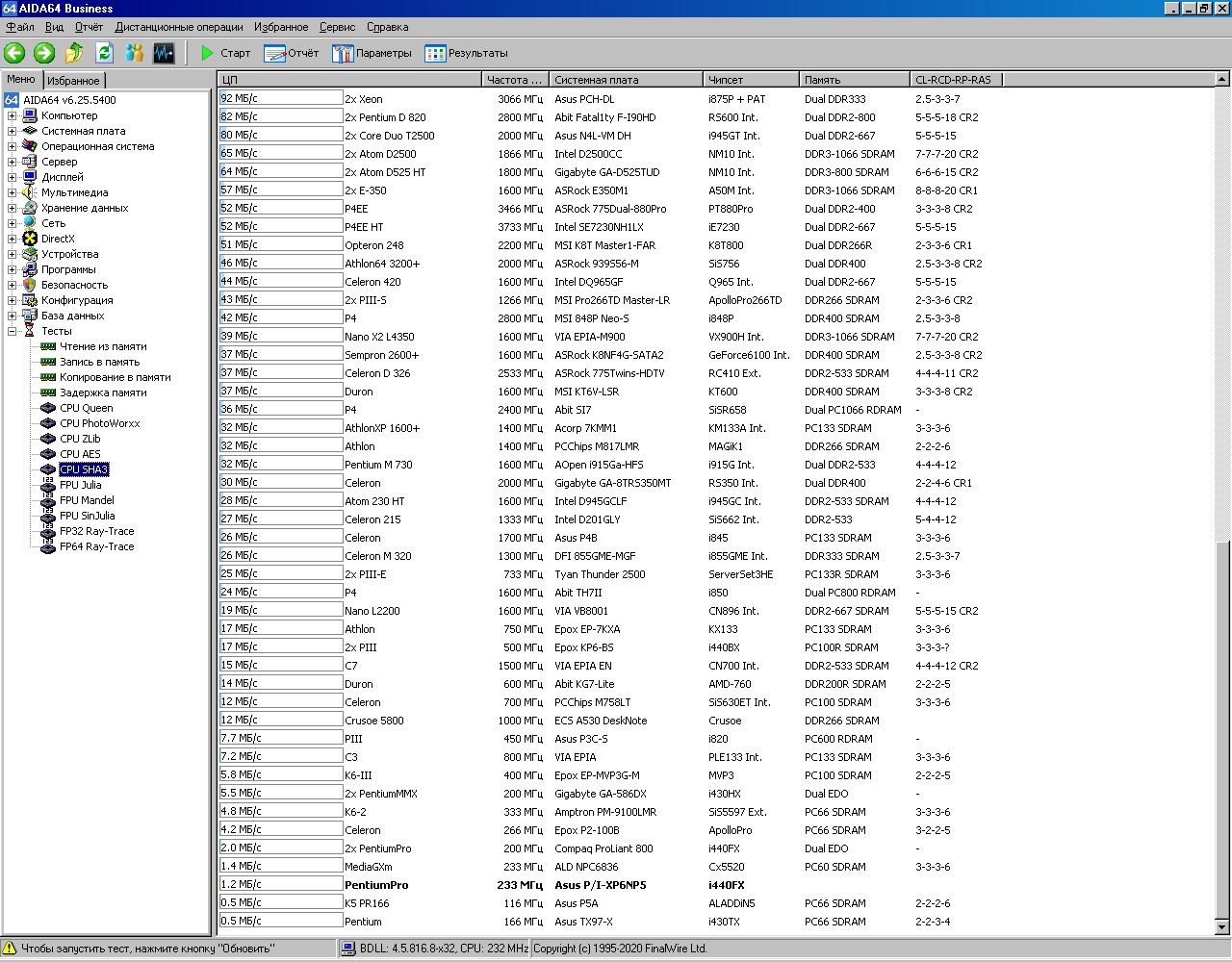The height and width of the screenshot is (962, 1232).
Task: Select the FPU SinJulia test
Action: coord(87,516)
